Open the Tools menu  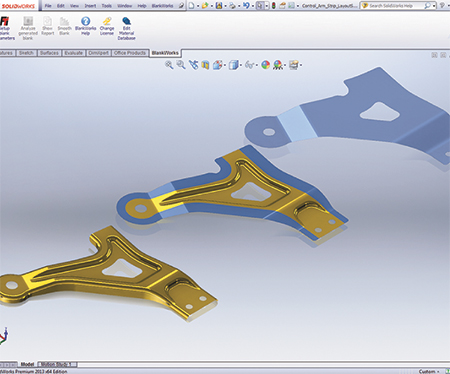(x=106, y=6)
